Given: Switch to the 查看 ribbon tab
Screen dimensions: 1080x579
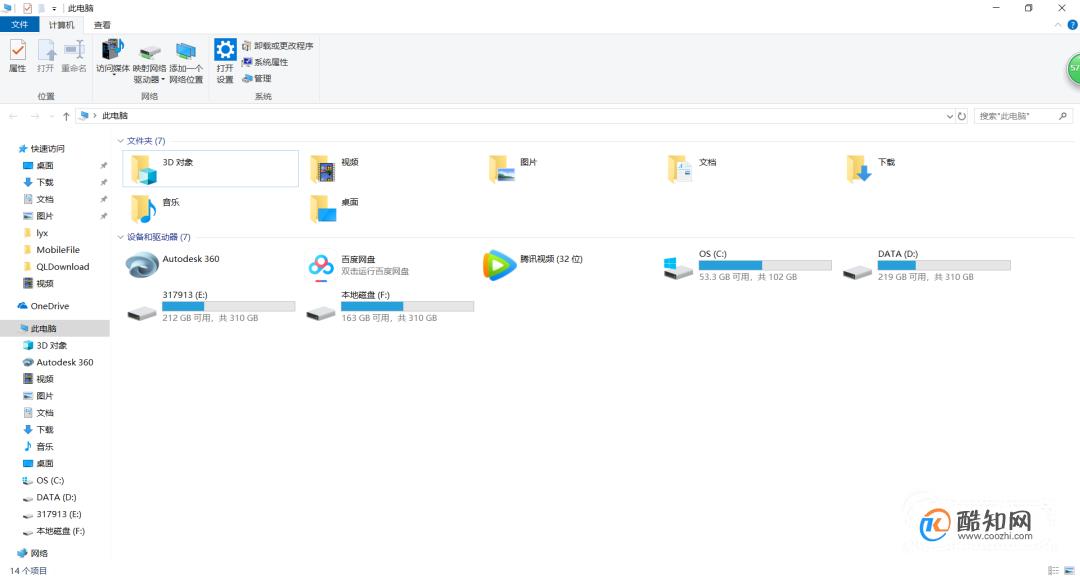Looking at the screenshot, I should click(102, 25).
